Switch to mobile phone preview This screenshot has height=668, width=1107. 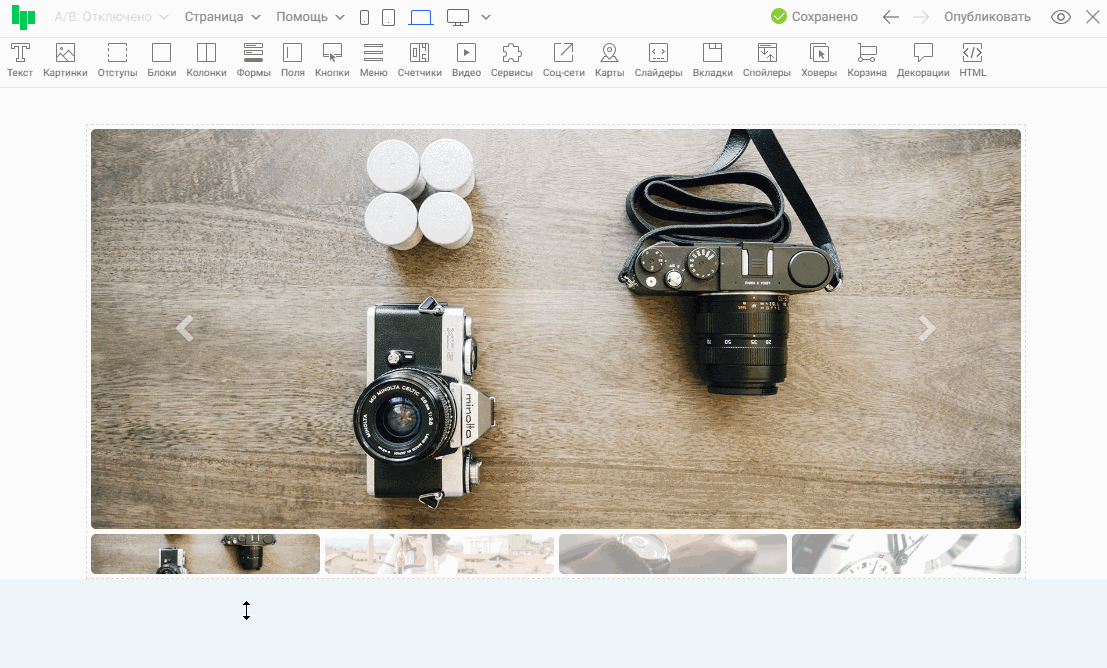pos(364,17)
